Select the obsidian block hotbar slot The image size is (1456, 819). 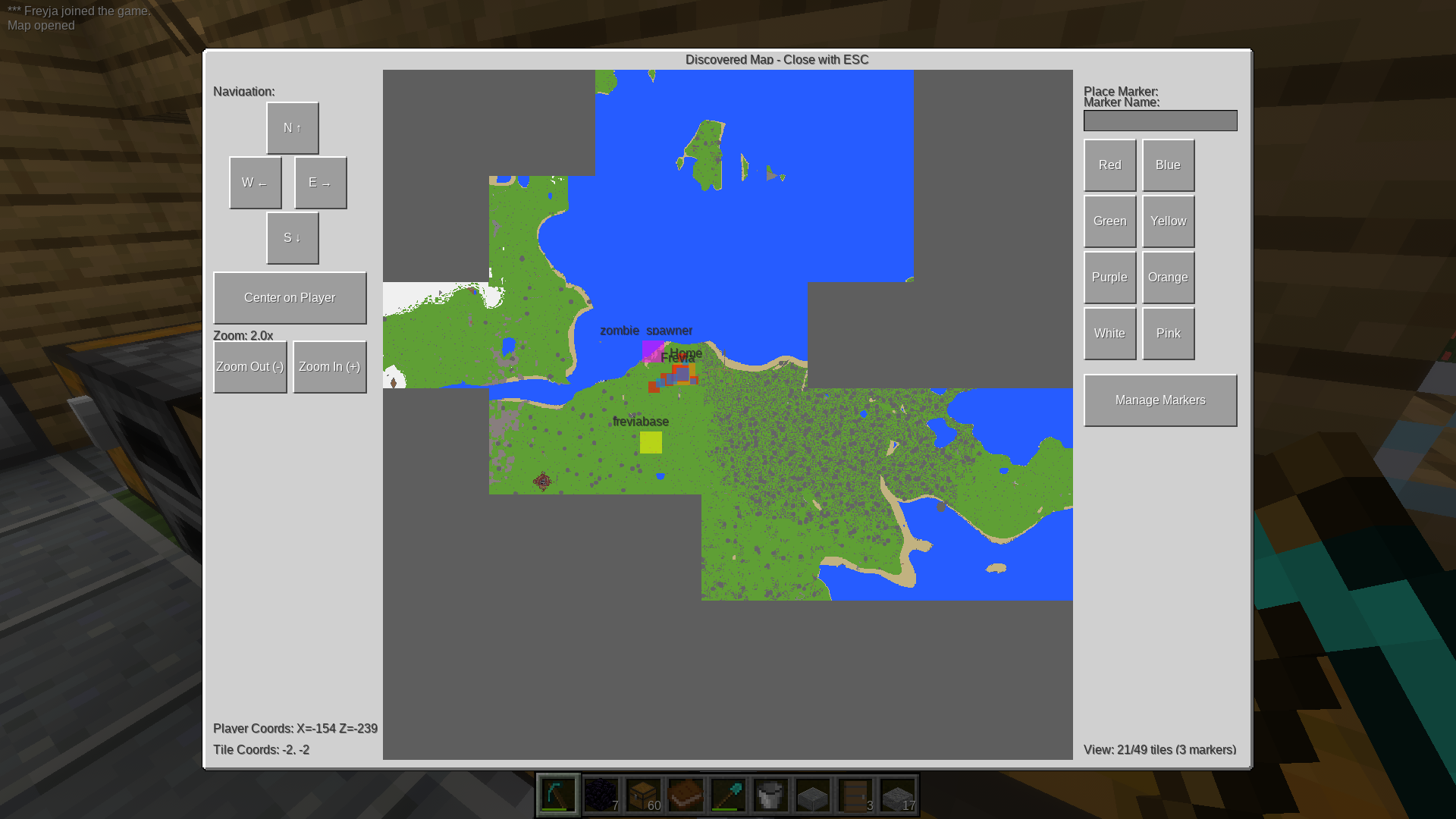[x=601, y=795]
